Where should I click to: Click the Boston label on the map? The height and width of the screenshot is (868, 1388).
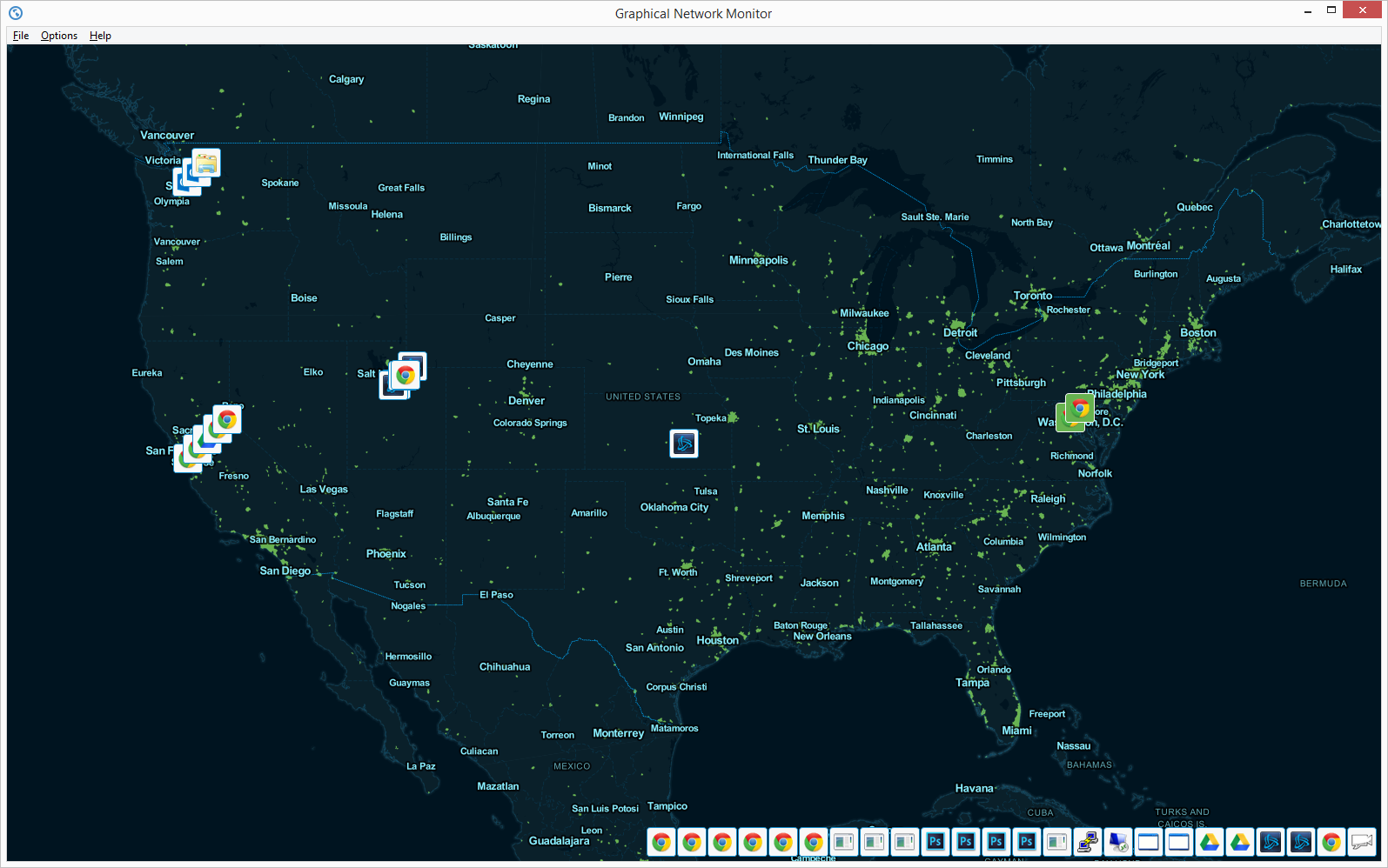[1198, 333]
